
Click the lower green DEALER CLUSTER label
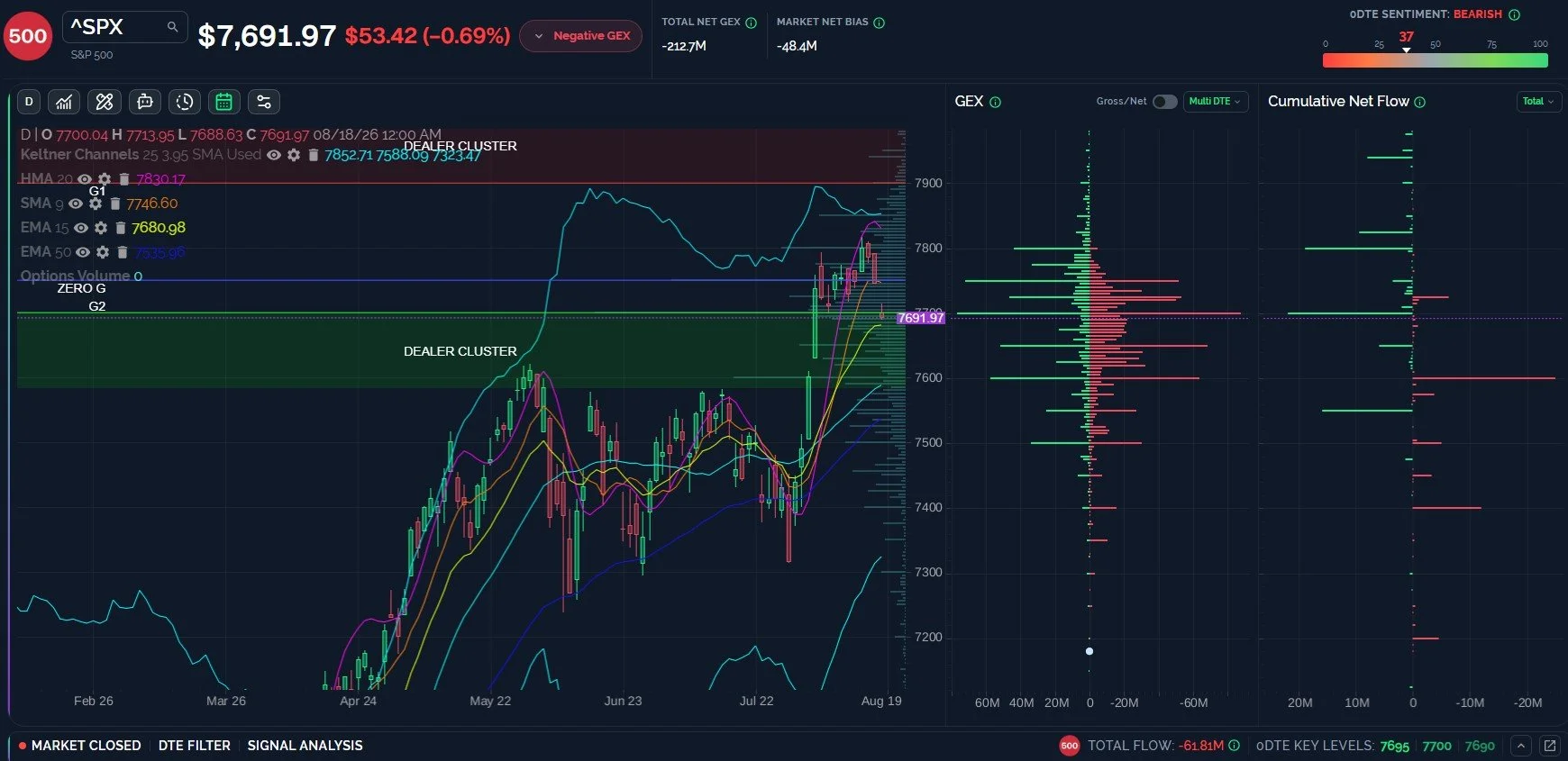tap(460, 351)
